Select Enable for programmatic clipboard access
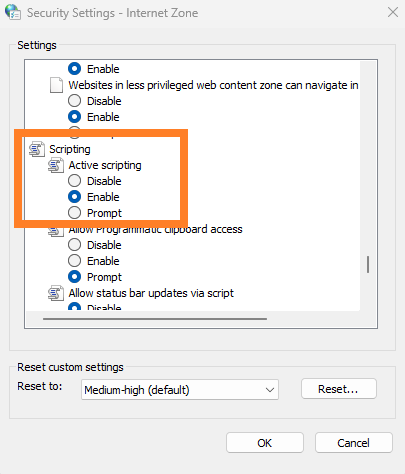405x474 pixels. 74,261
